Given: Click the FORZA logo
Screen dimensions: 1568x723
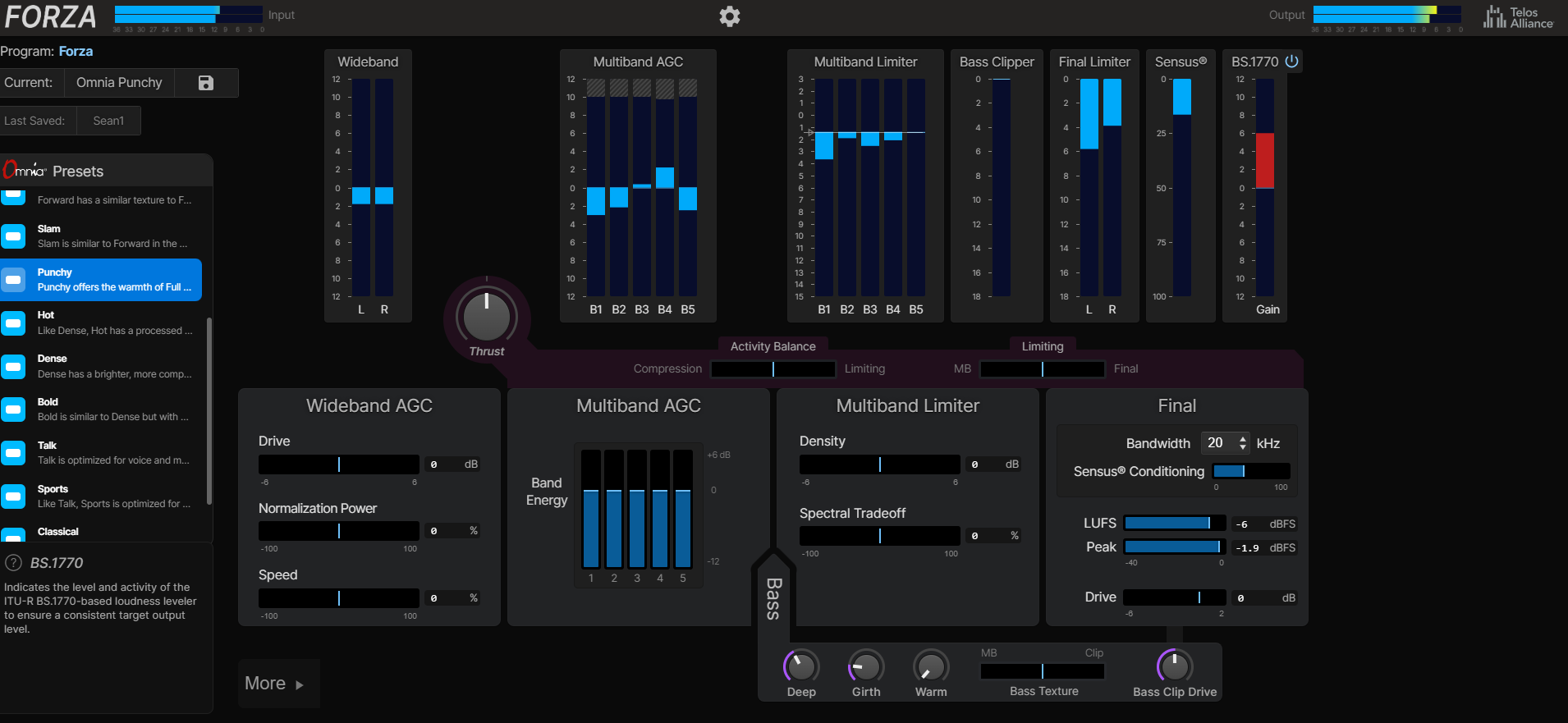Looking at the screenshot, I should (x=50, y=17).
